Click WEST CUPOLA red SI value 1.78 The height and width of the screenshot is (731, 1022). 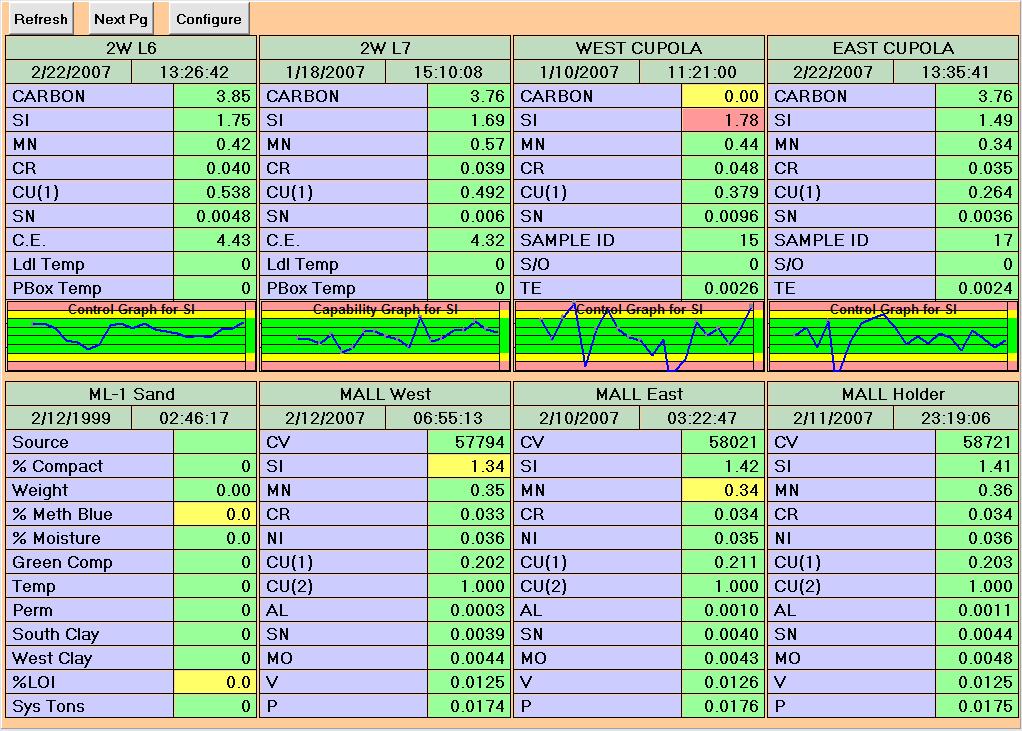pos(723,121)
